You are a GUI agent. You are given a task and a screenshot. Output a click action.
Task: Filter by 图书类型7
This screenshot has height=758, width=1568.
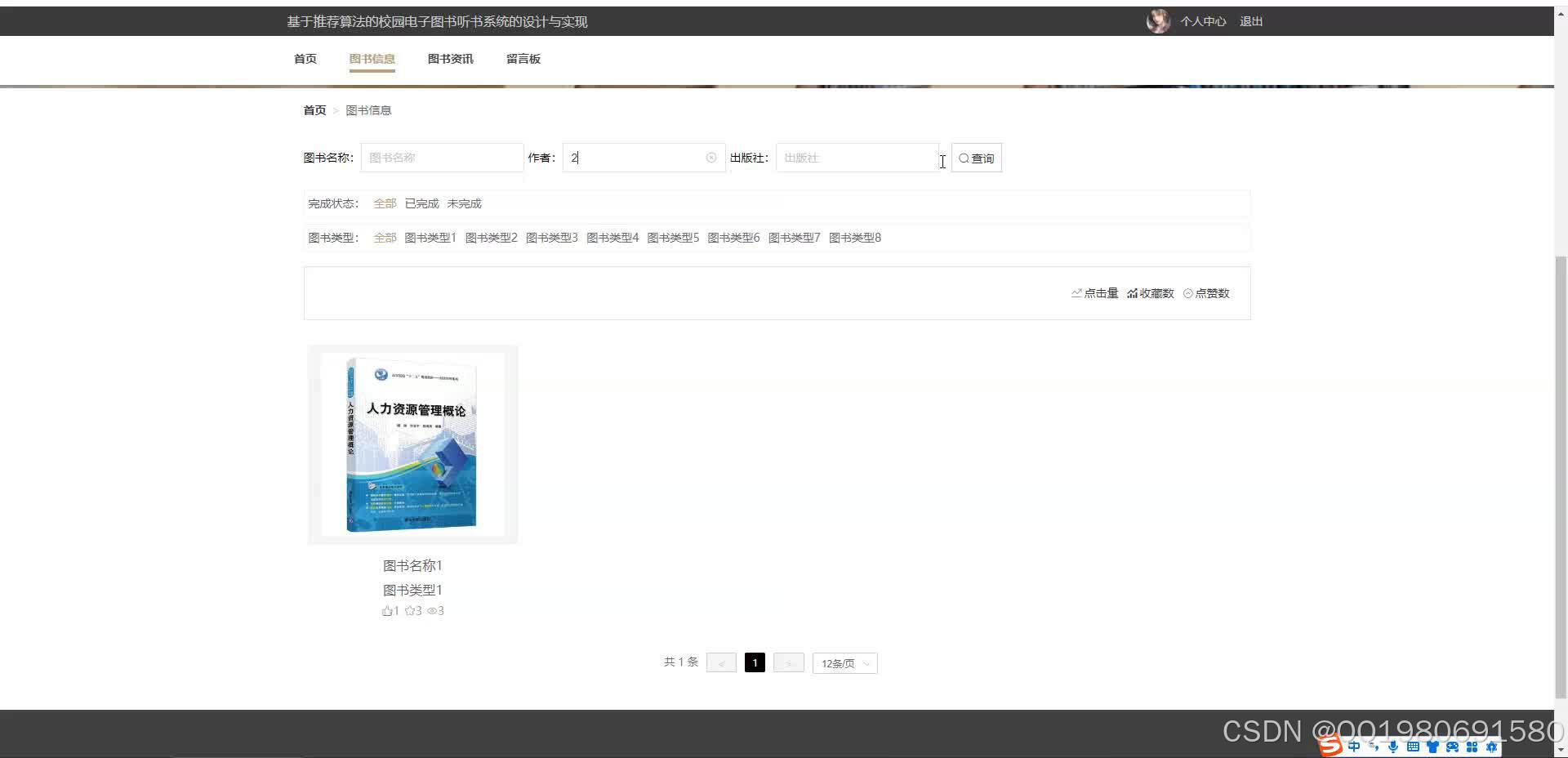794,238
